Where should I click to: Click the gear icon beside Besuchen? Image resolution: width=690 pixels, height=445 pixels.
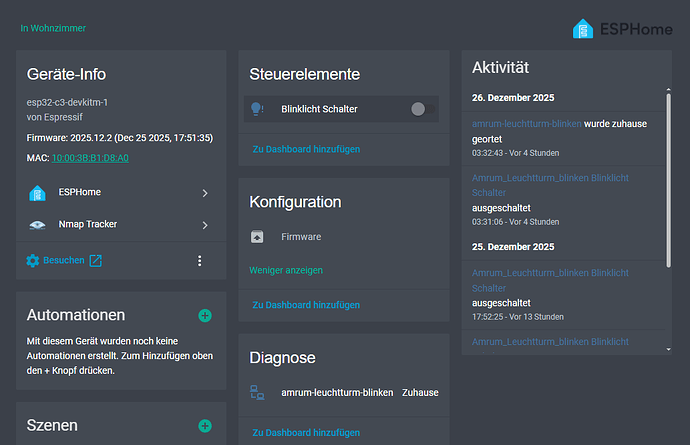point(33,261)
